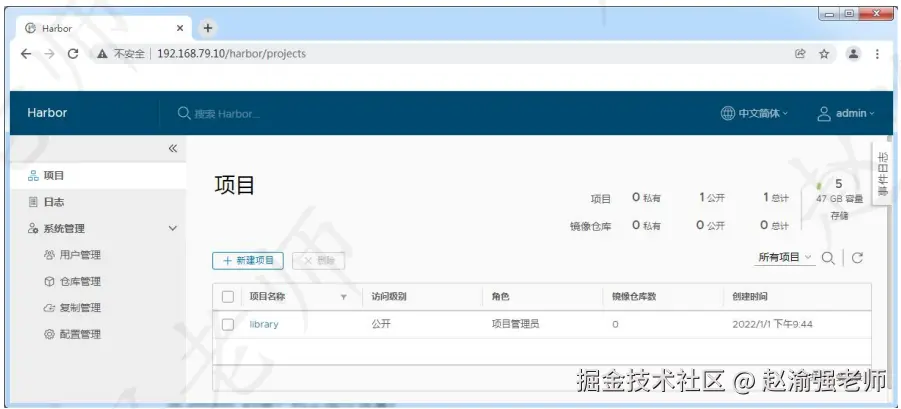Collapse the sidebar with double chevron

[x=172, y=149]
